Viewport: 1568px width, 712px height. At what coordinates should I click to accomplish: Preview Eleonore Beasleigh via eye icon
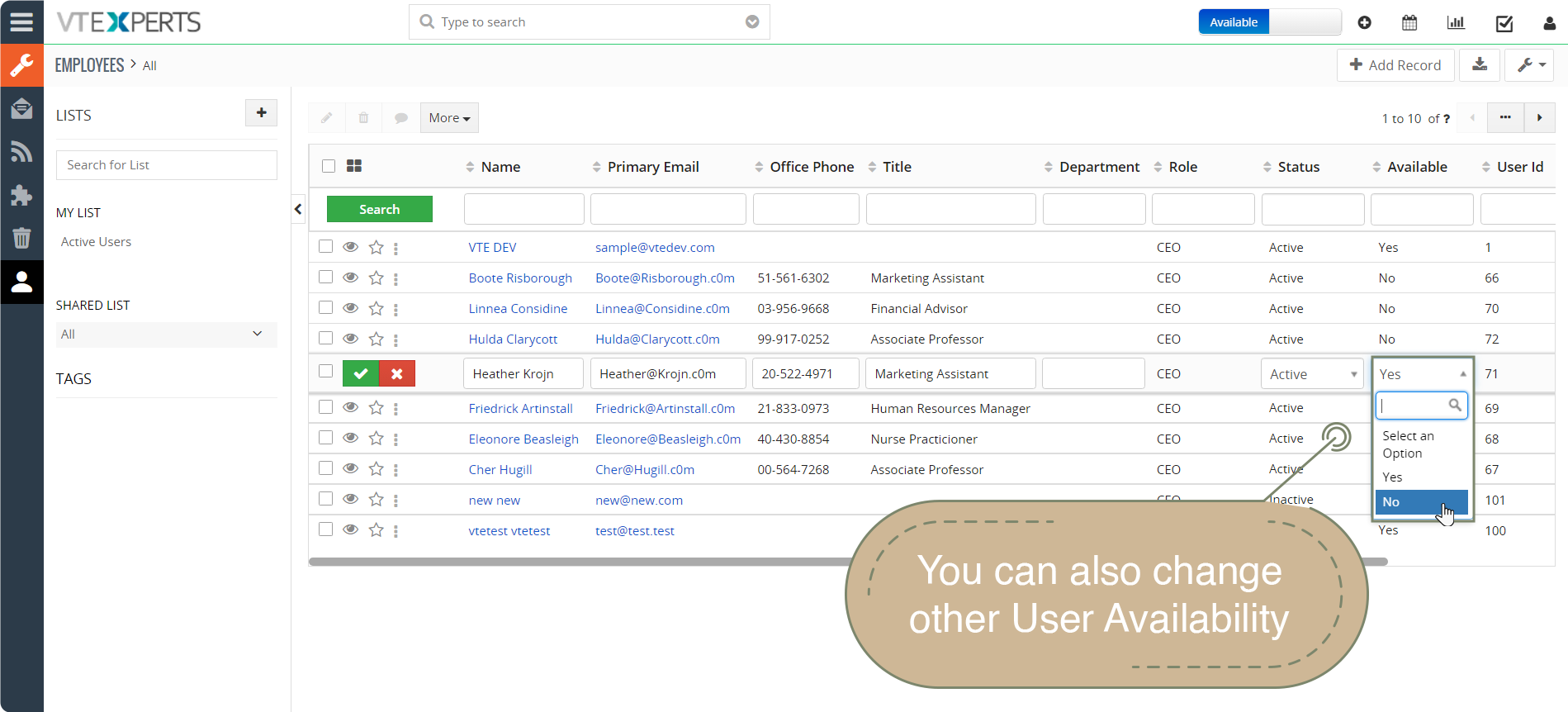pyautogui.click(x=350, y=438)
